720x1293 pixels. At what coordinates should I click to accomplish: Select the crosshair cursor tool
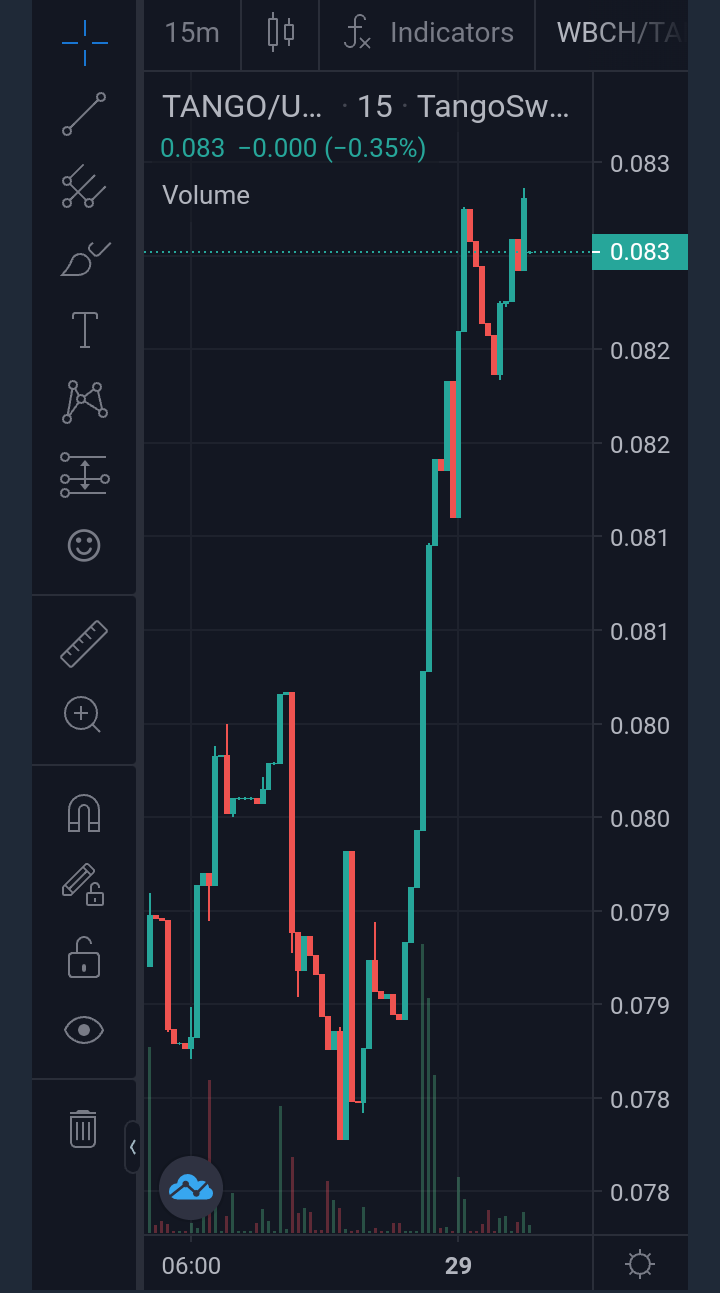84,40
